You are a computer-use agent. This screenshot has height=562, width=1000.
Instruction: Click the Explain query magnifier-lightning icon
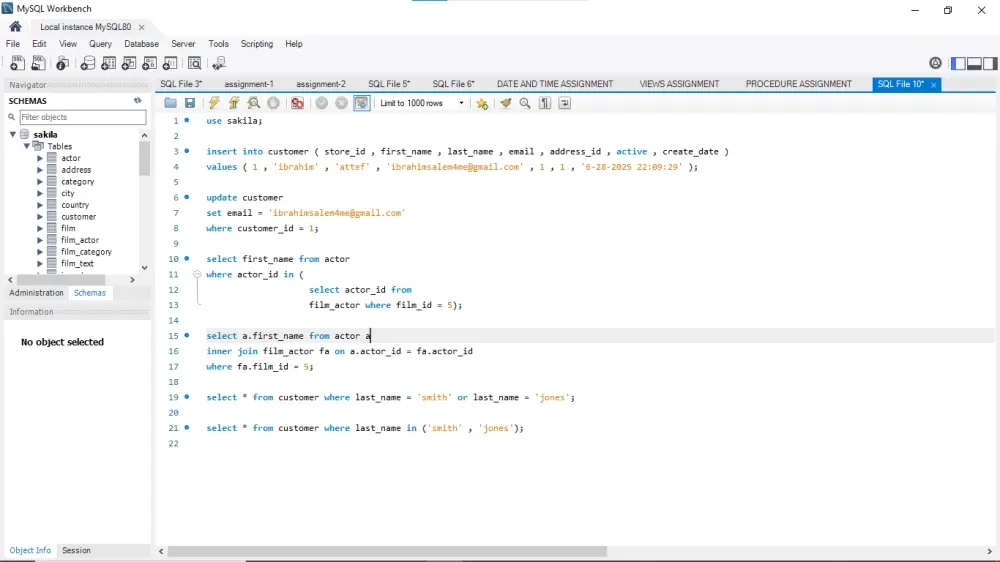pos(254,103)
